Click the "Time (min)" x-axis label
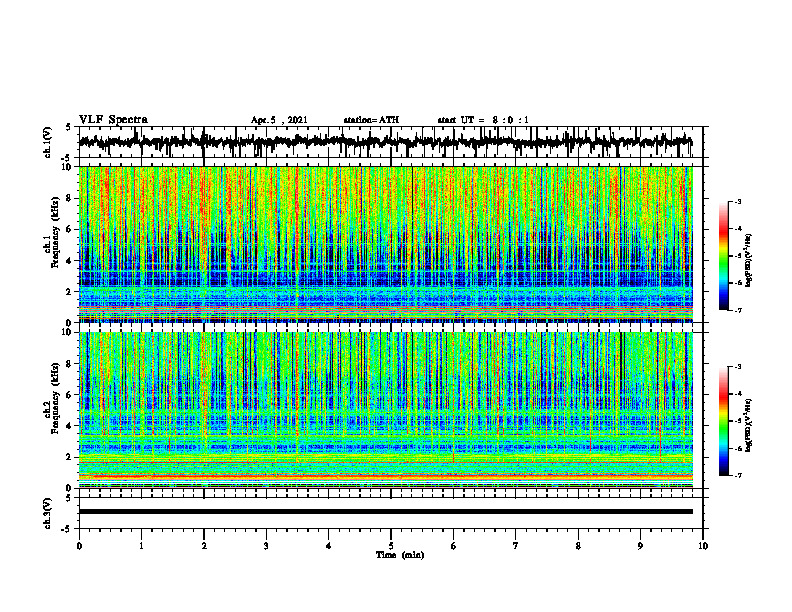Viewport: 792px width, 612px height. tap(400, 555)
